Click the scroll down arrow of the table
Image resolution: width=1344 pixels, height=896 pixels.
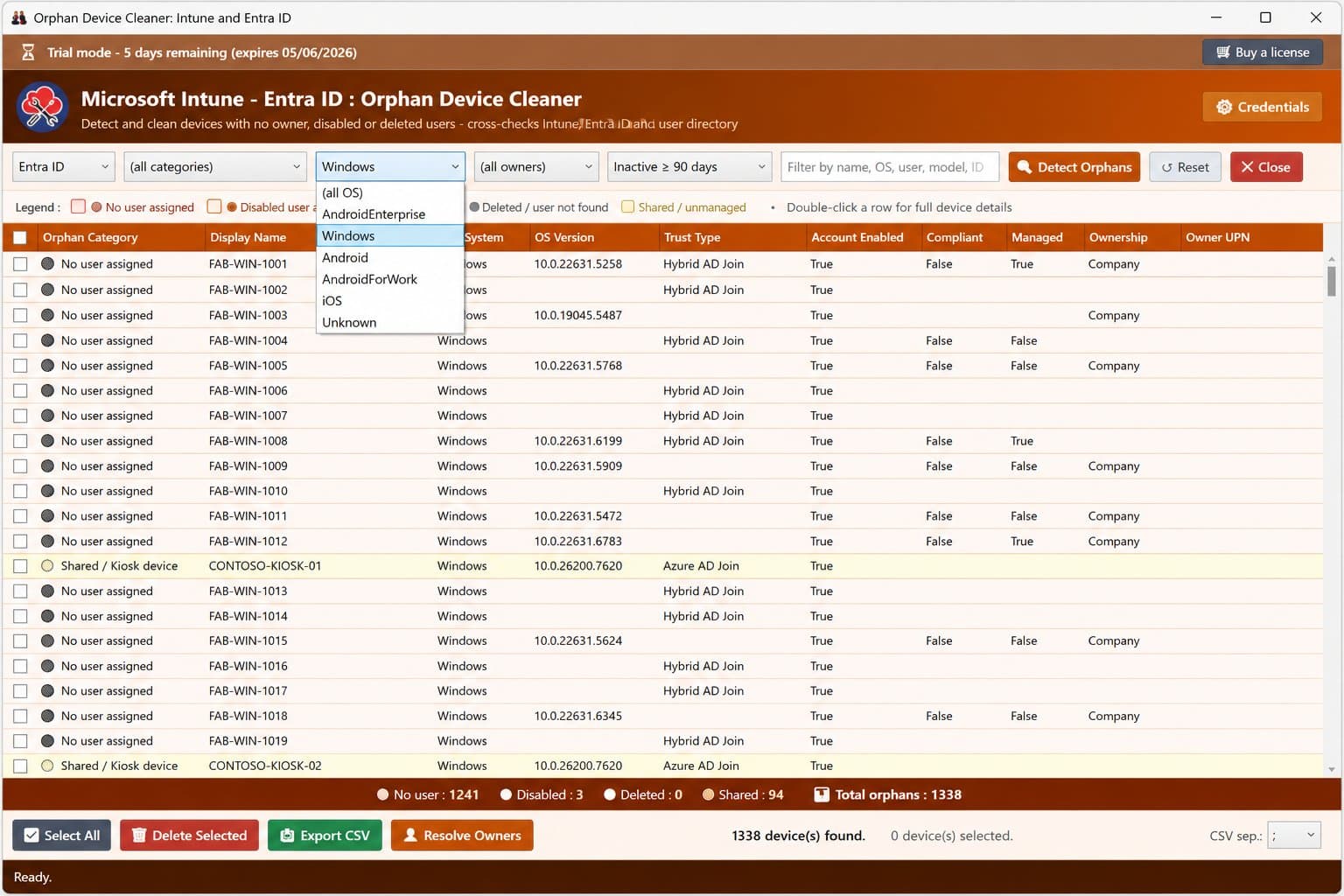click(1331, 770)
